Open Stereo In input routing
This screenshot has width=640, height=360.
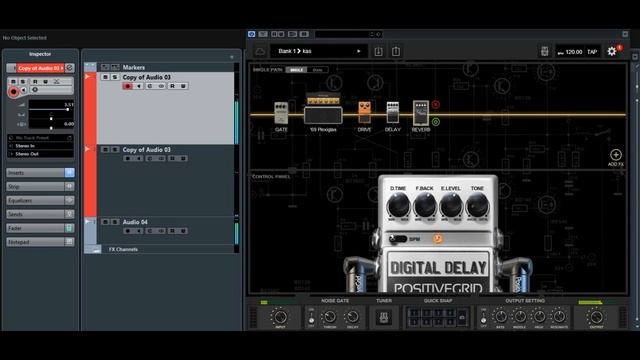coord(40,146)
